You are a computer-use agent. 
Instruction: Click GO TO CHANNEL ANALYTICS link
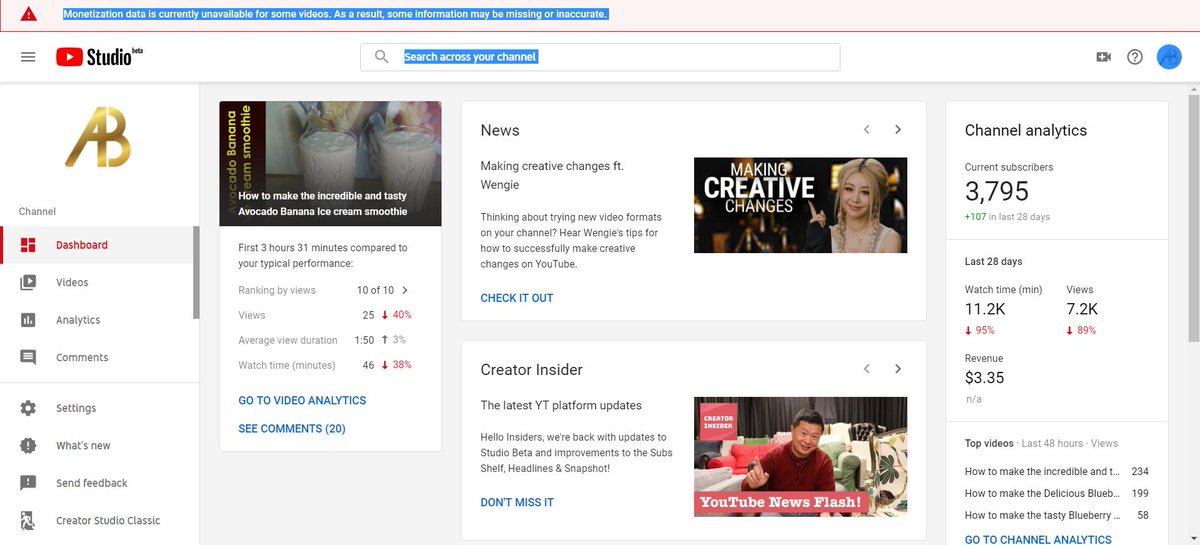pos(1038,540)
